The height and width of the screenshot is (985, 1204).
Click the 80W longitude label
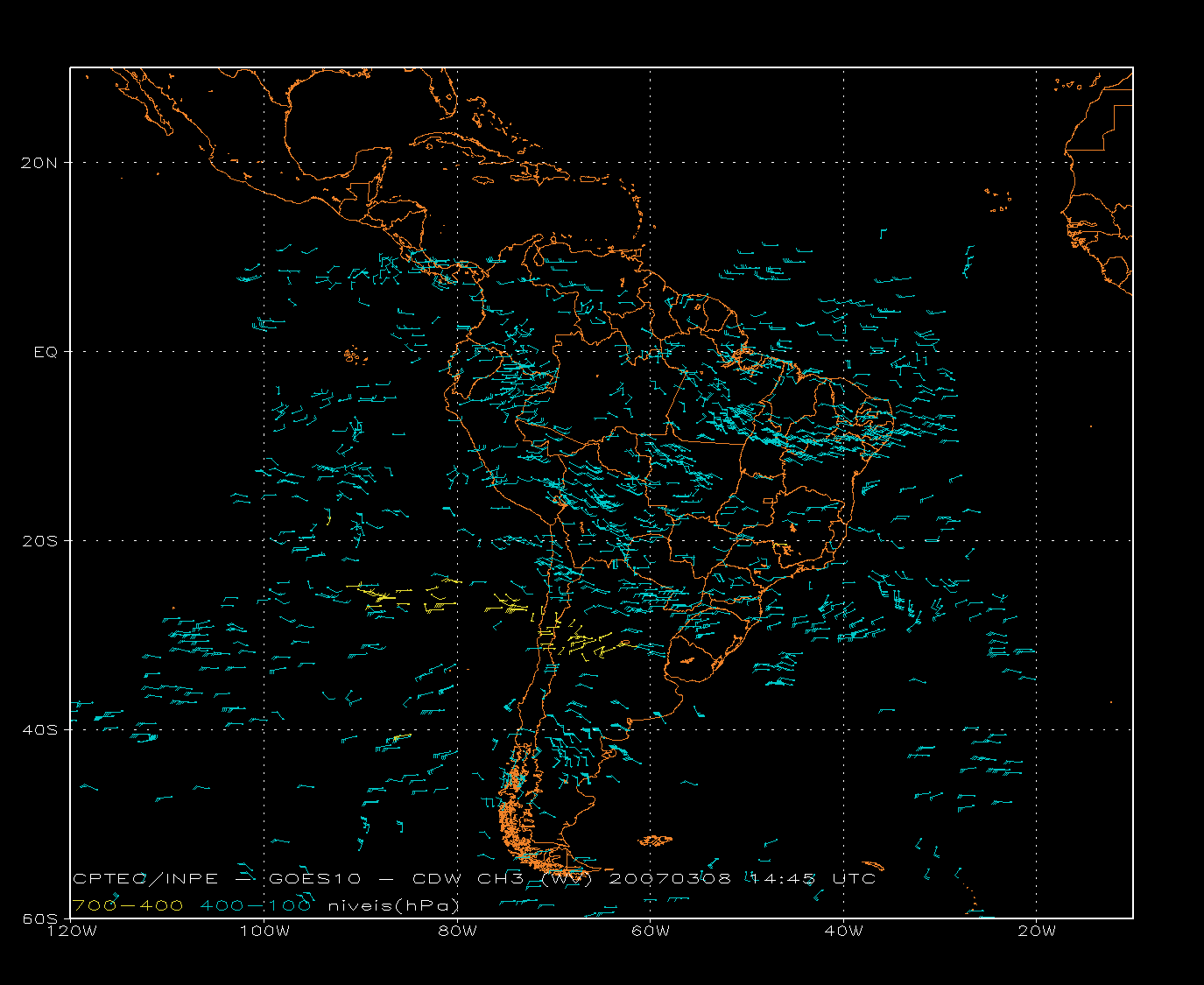458,931
